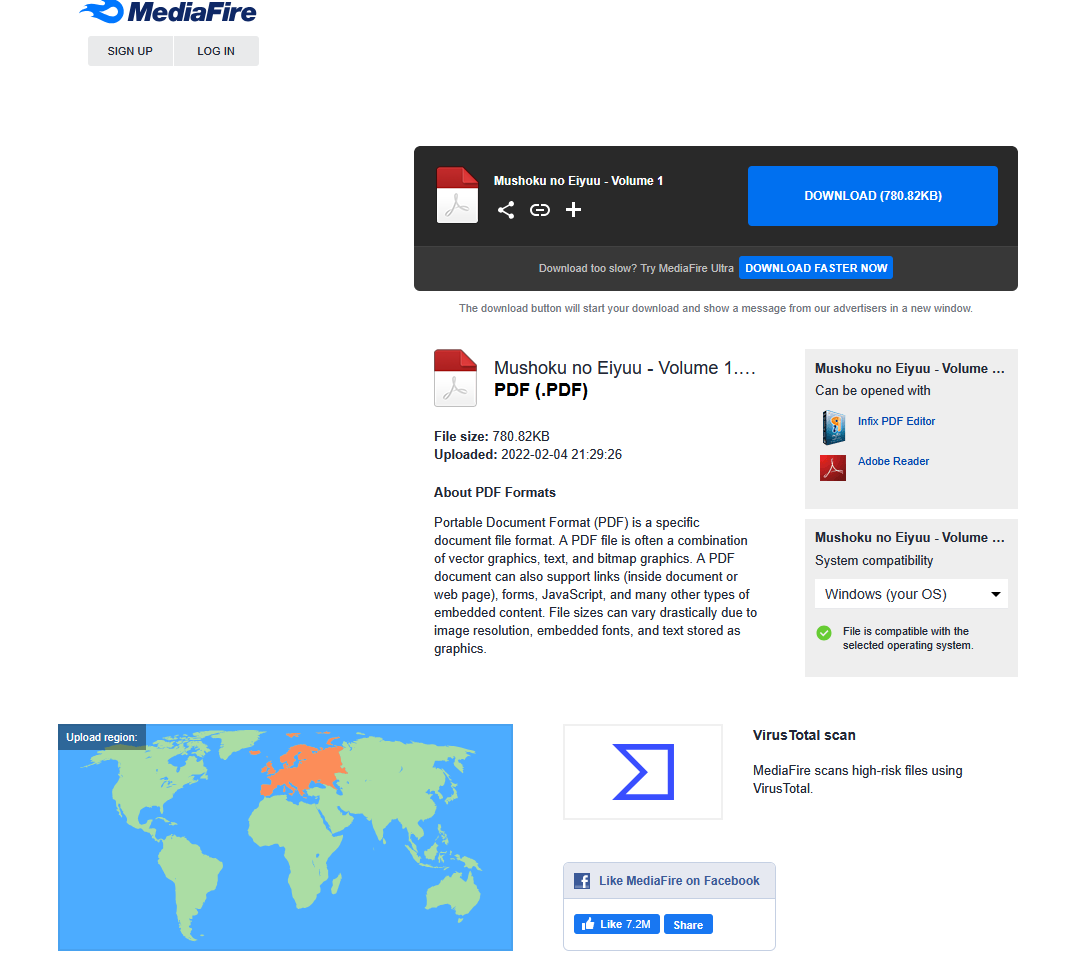The height and width of the screenshot is (961, 1075).
Task: Click 'VirusTotal scan' heading
Action: tap(804, 735)
